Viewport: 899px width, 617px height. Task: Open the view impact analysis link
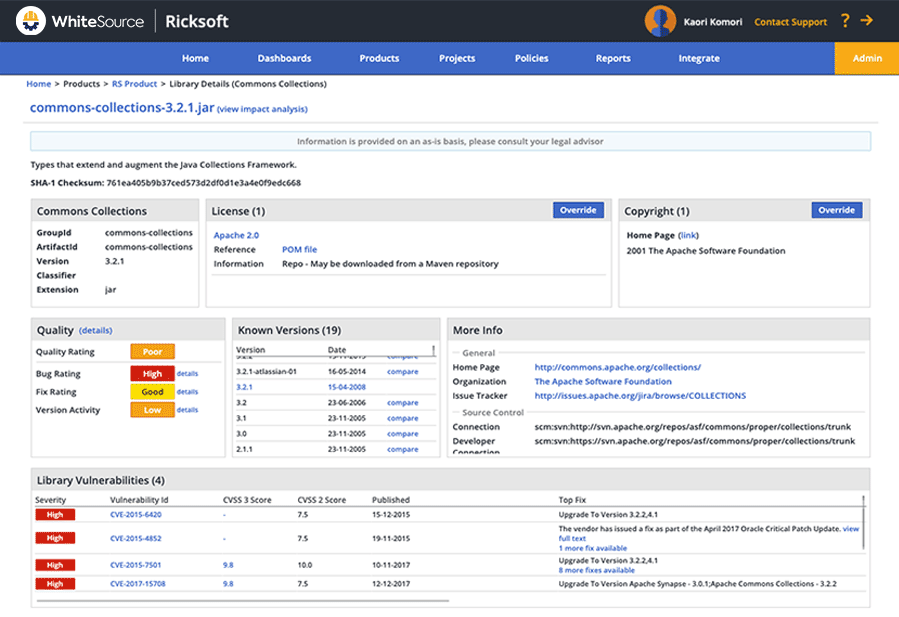point(262,109)
